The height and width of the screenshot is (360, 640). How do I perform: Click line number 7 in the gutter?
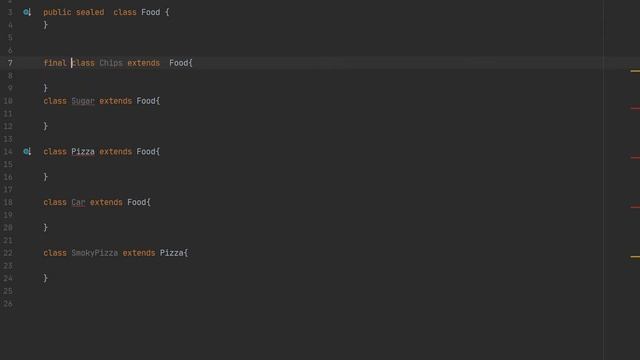10,63
